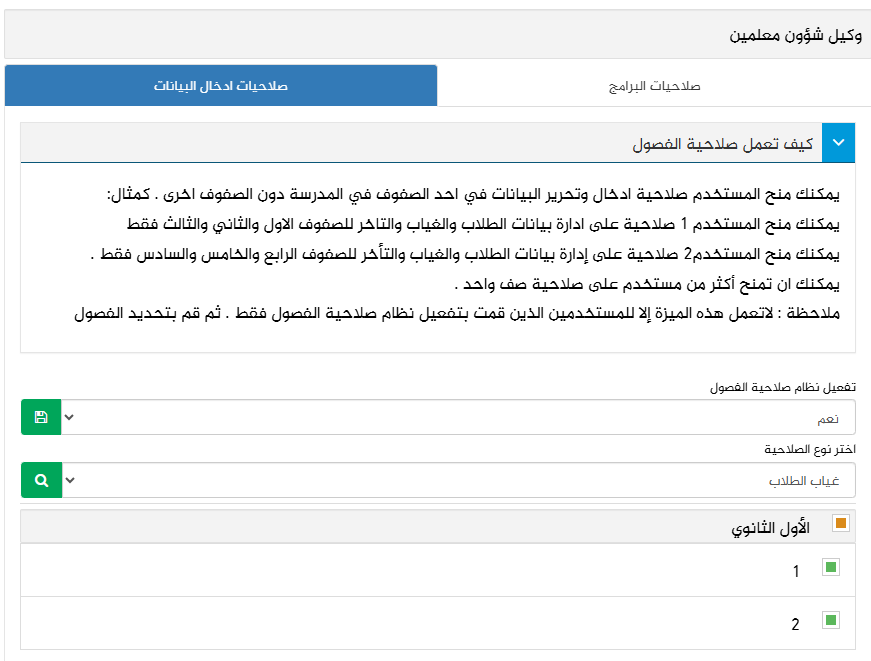Uncheck the checkbox for class 1

pyautogui.click(x=830, y=568)
